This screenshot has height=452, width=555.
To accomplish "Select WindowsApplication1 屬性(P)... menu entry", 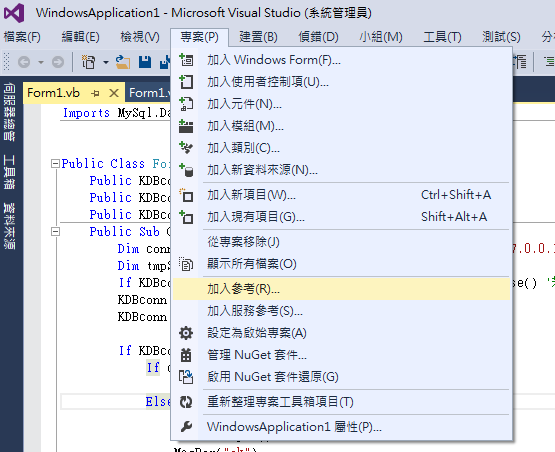I will pos(341,427).
